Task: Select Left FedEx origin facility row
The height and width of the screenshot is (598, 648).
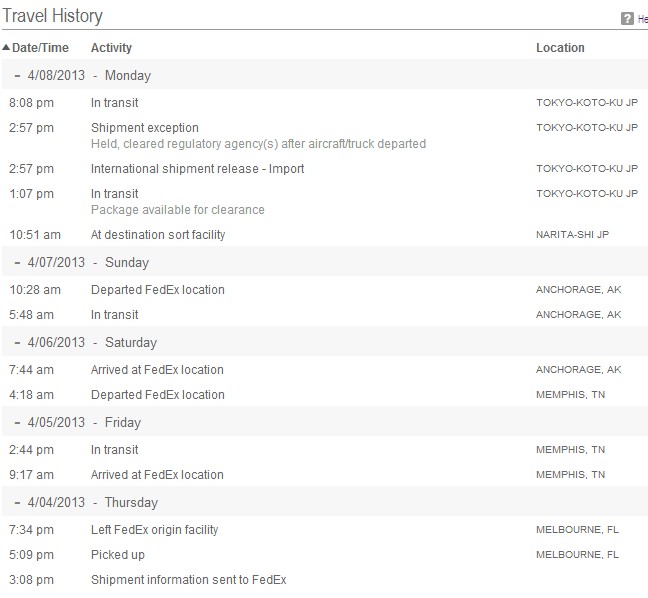Action: [x=324, y=530]
